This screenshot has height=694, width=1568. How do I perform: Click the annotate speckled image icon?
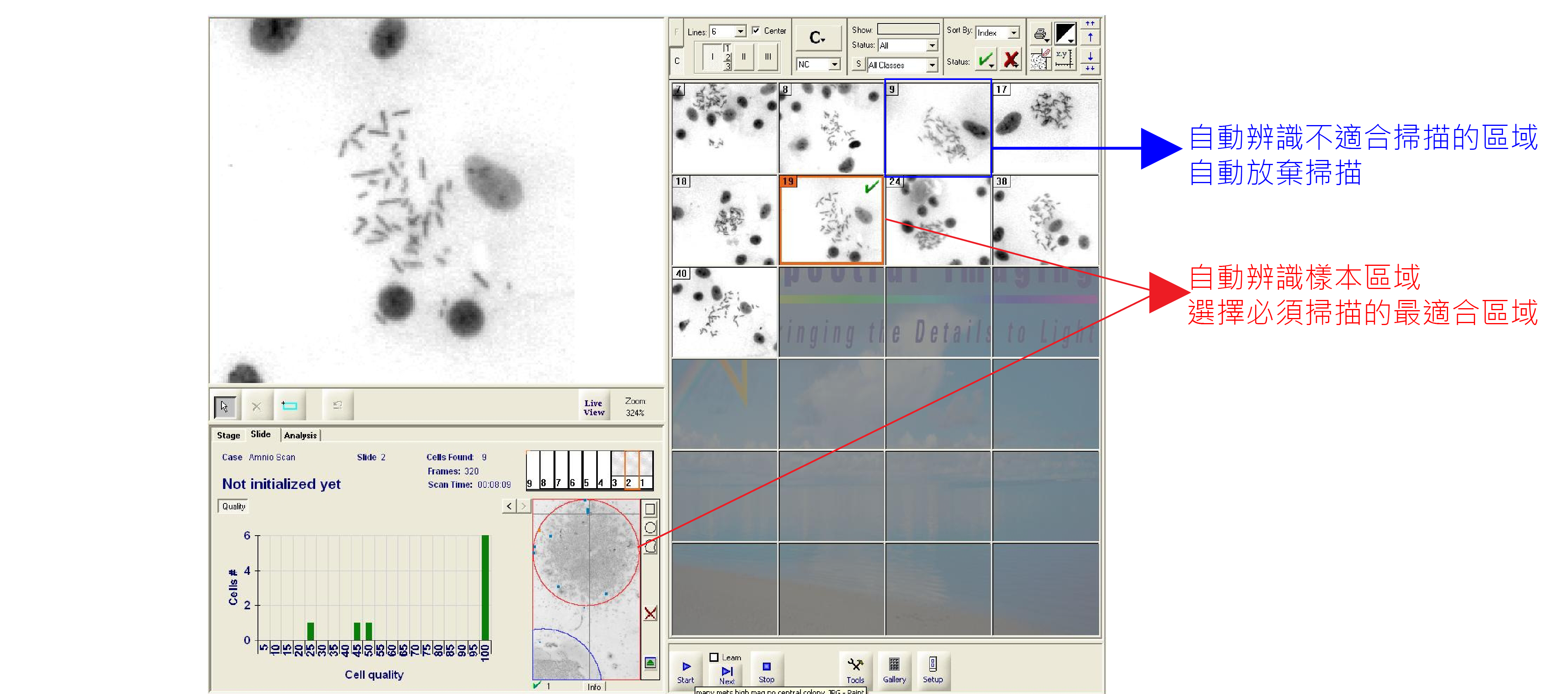point(1041,59)
